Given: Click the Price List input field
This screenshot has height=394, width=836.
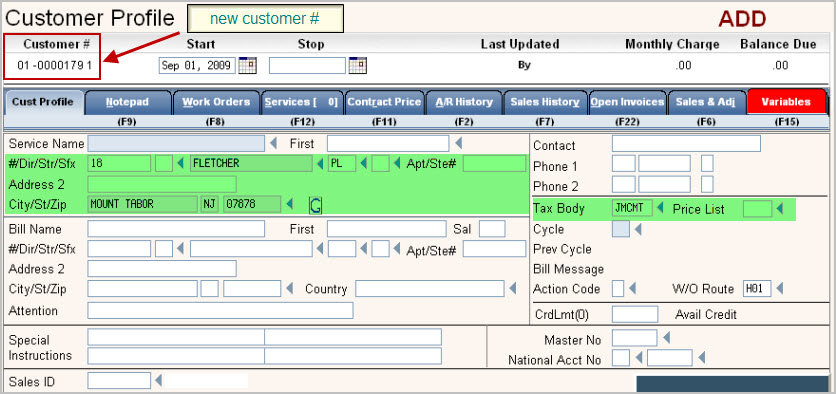Looking at the screenshot, I should pyautogui.click(x=757, y=208).
